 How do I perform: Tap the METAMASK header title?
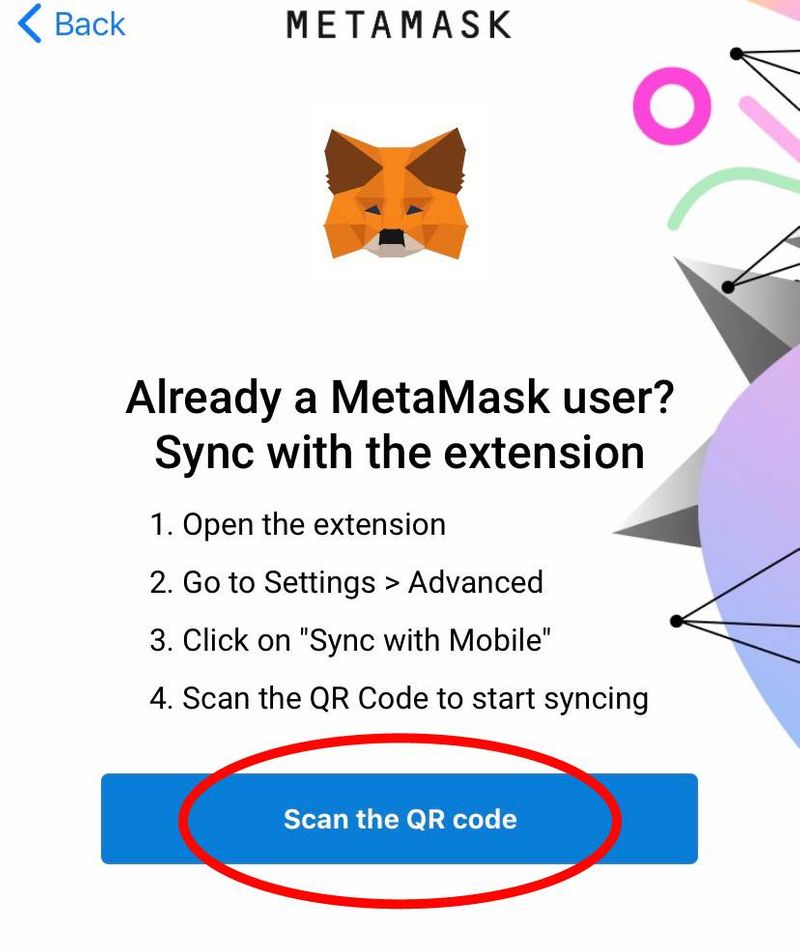point(399,25)
